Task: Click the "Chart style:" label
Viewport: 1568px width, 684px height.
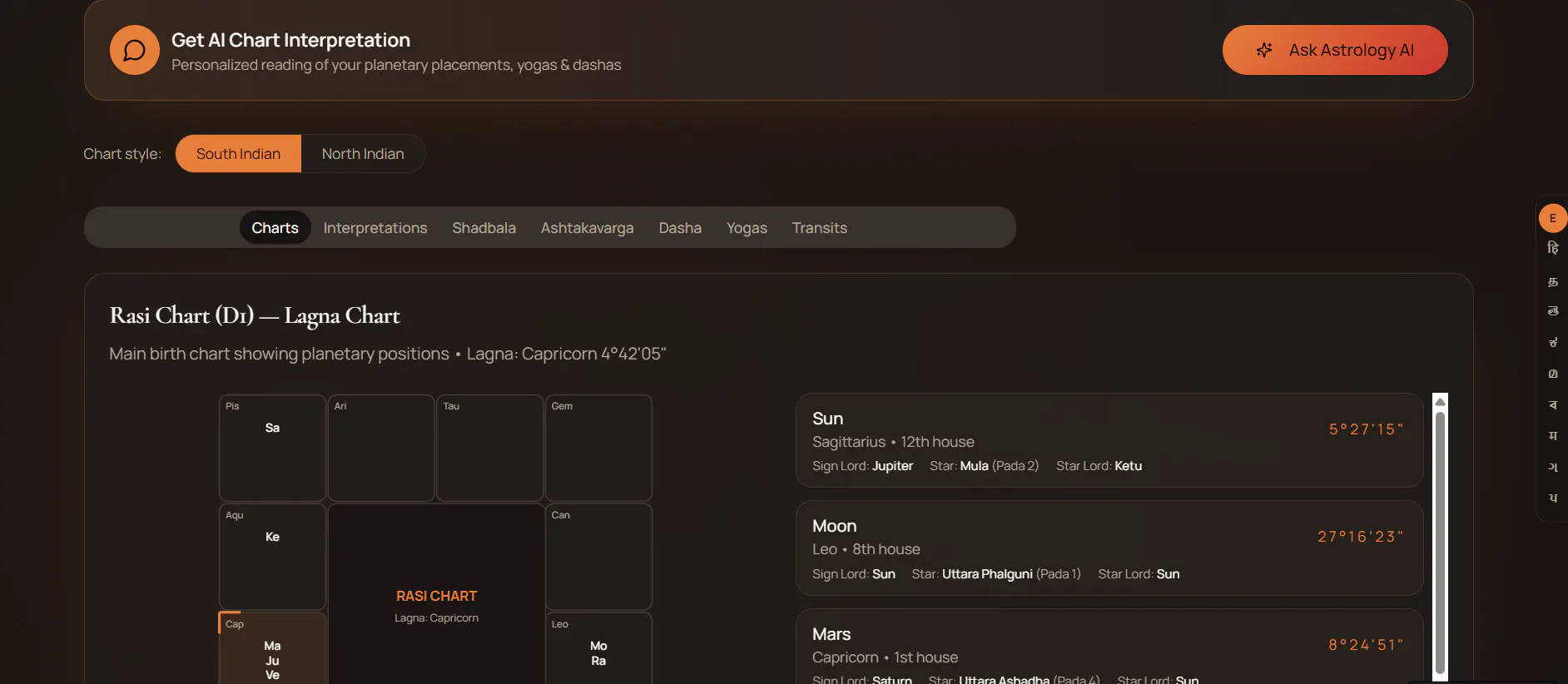Action: point(122,154)
